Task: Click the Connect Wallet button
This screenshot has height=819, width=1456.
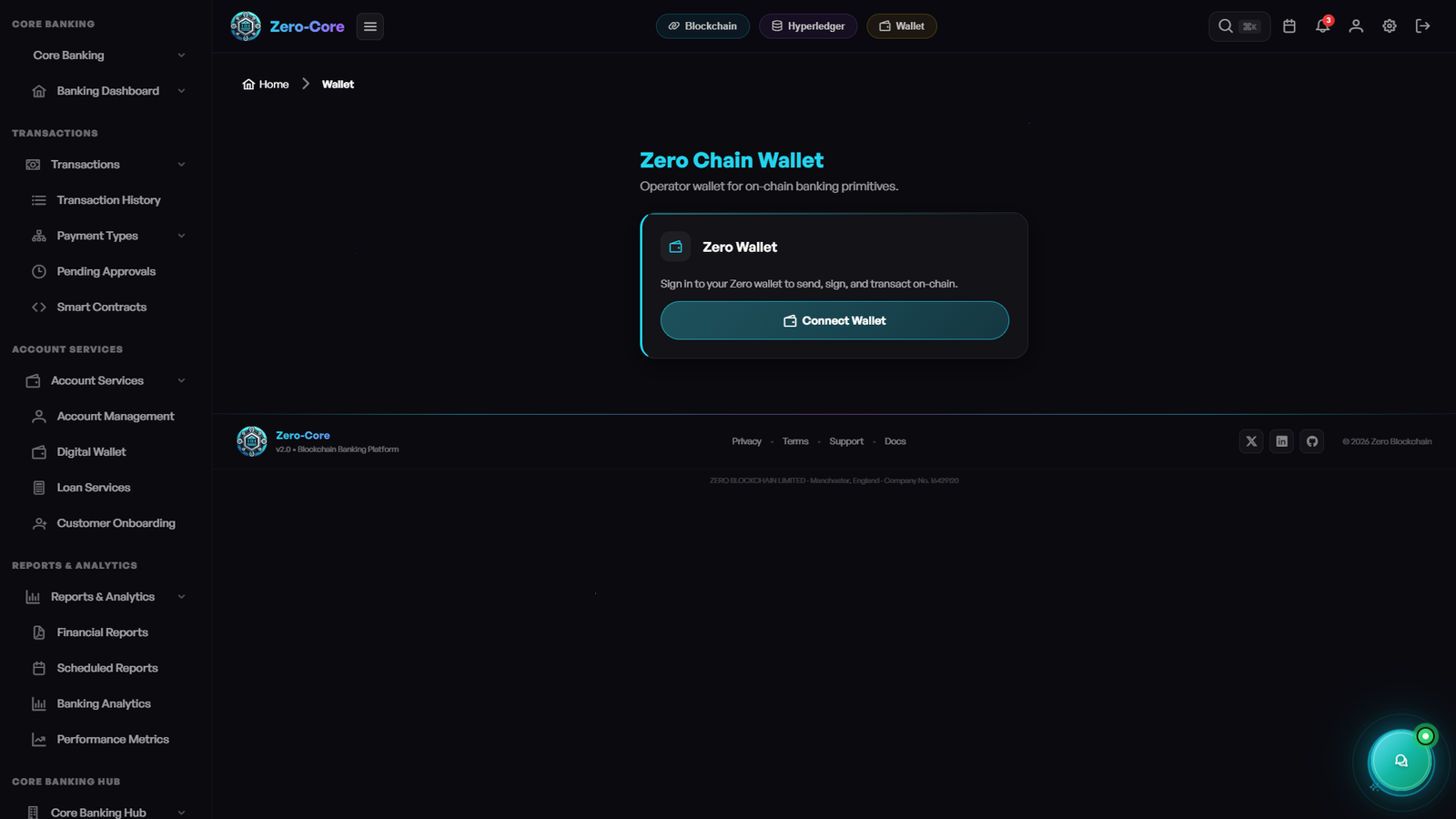Action: coord(834,320)
